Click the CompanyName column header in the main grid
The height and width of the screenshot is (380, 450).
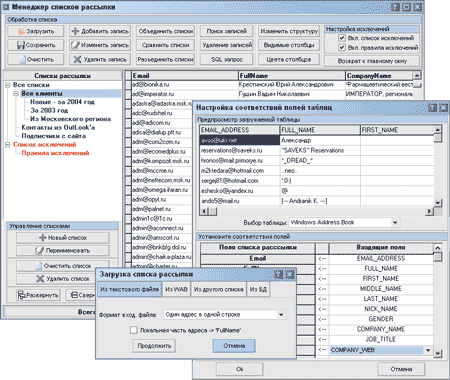(379, 76)
